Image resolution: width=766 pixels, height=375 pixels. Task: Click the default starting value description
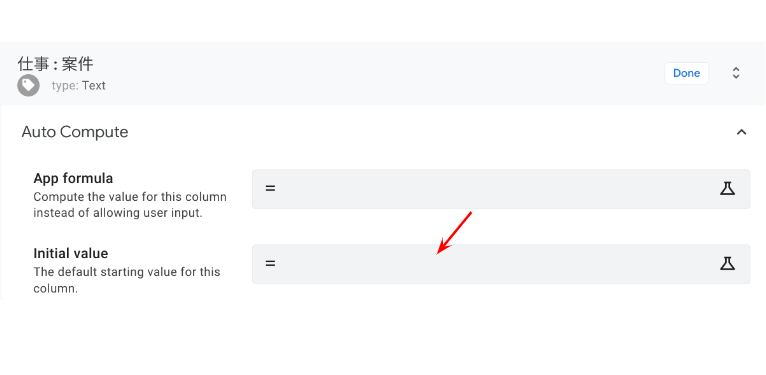point(127,280)
